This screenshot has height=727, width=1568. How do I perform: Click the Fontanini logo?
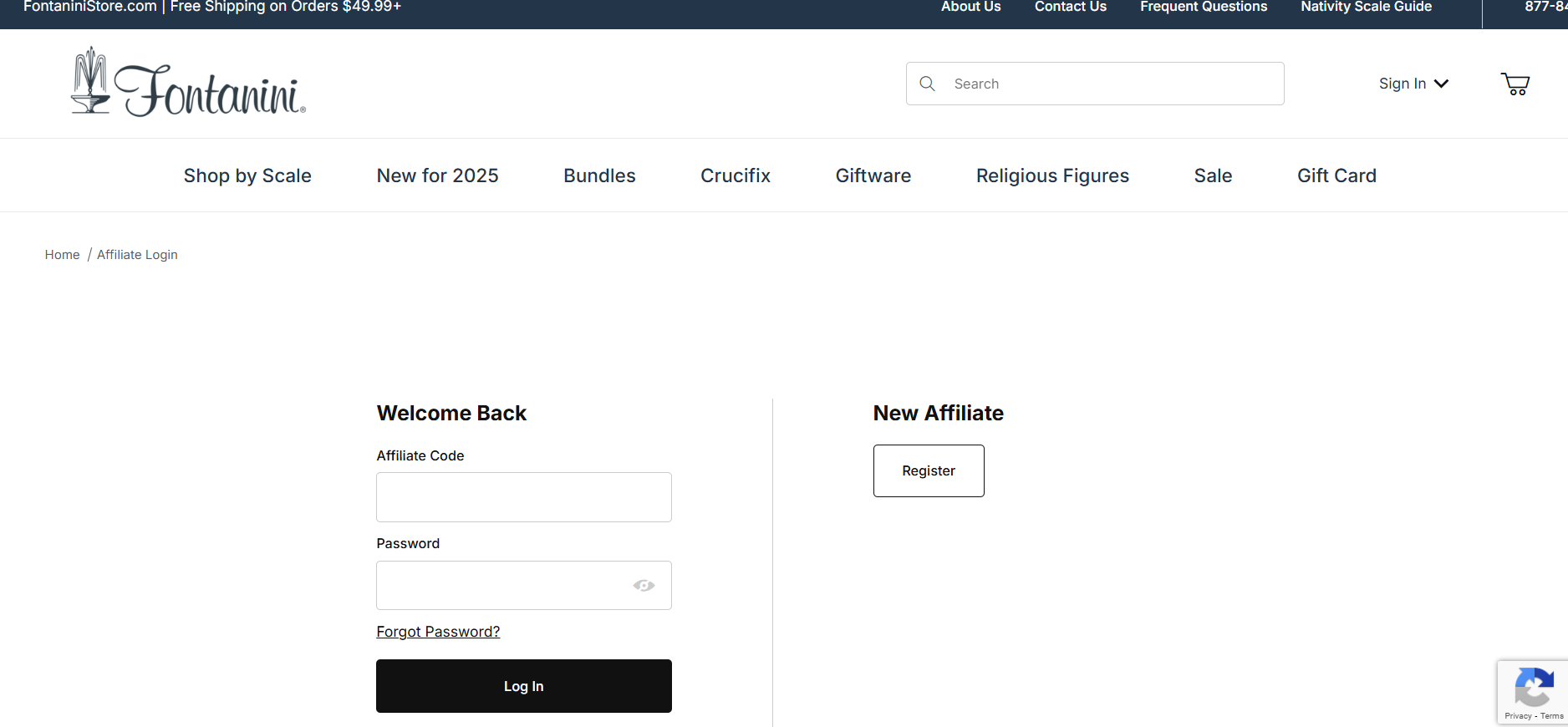point(189,84)
